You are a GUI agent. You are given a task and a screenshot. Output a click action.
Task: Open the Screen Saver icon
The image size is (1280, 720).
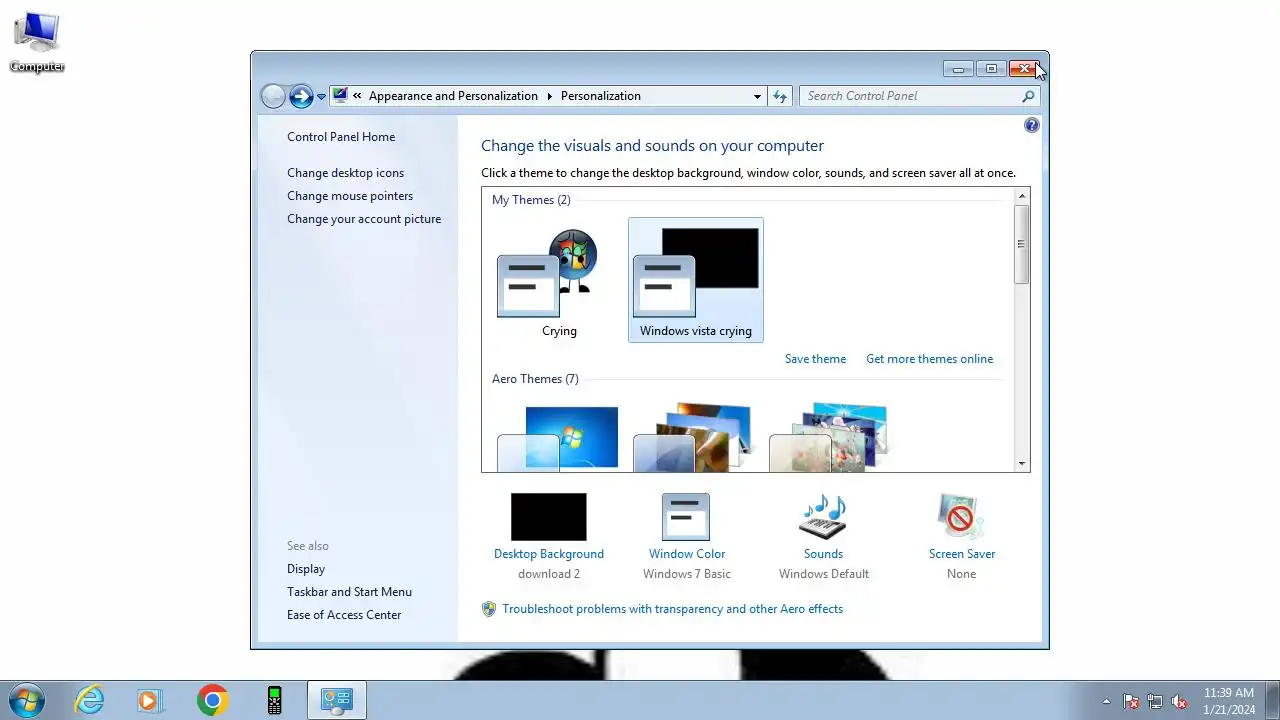[961, 517]
